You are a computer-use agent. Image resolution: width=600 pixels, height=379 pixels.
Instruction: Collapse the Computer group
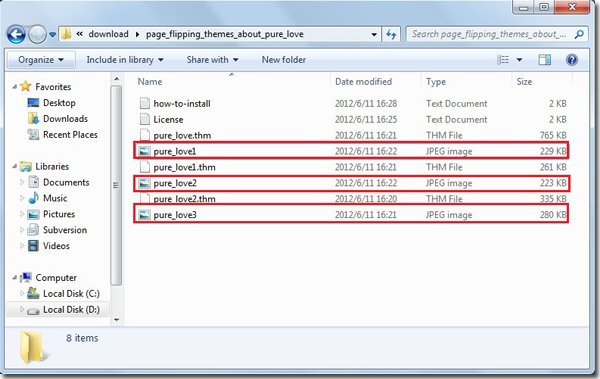(15, 278)
